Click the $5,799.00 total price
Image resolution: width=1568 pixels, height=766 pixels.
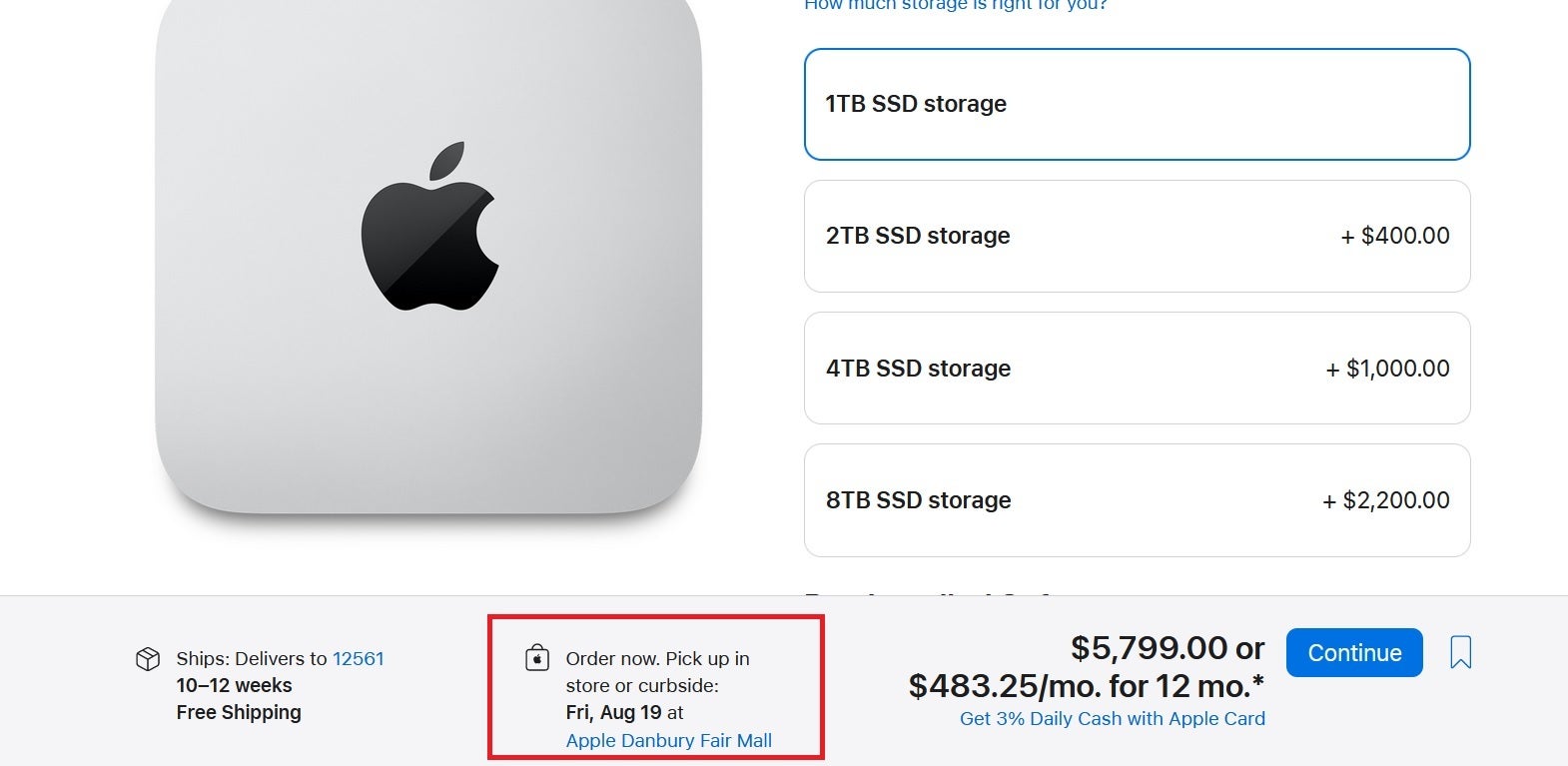point(1149,648)
